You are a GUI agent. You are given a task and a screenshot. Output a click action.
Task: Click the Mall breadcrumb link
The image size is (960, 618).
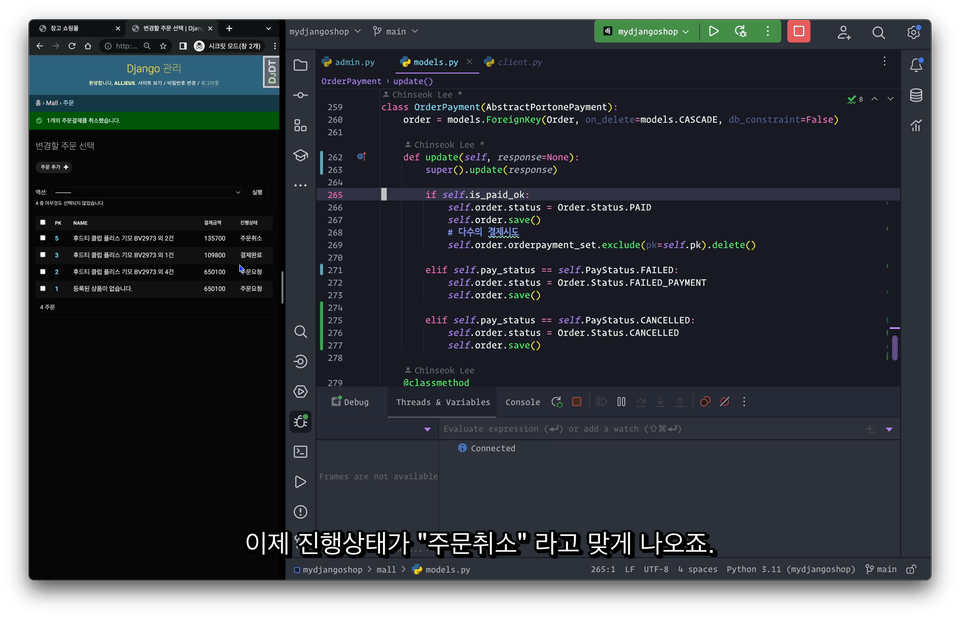click(x=51, y=103)
